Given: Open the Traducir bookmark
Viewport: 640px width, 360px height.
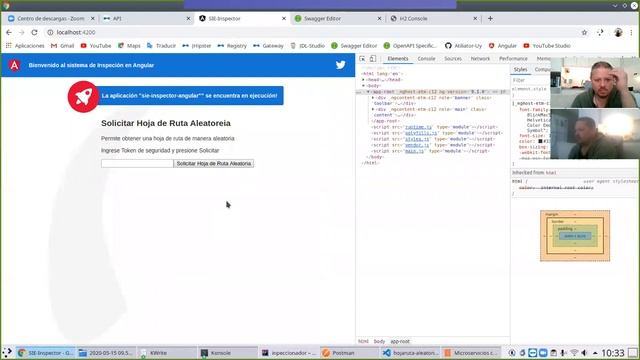Looking at the screenshot, I should (x=161, y=46).
